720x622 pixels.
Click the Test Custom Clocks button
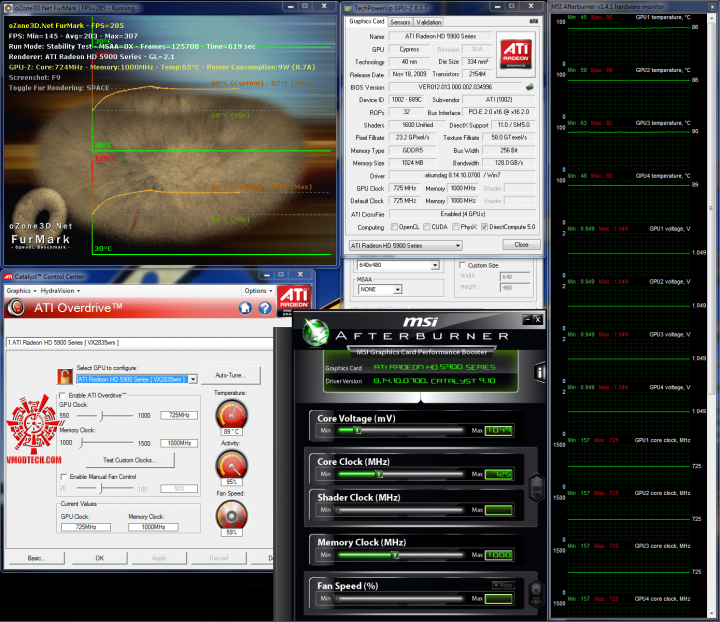(x=130, y=460)
